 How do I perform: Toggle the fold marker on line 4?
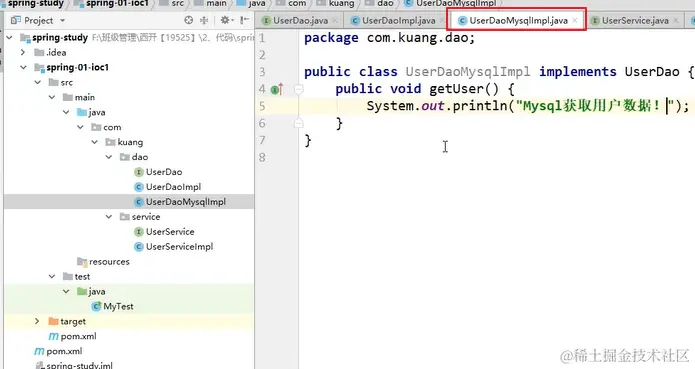[x=299, y=89]
